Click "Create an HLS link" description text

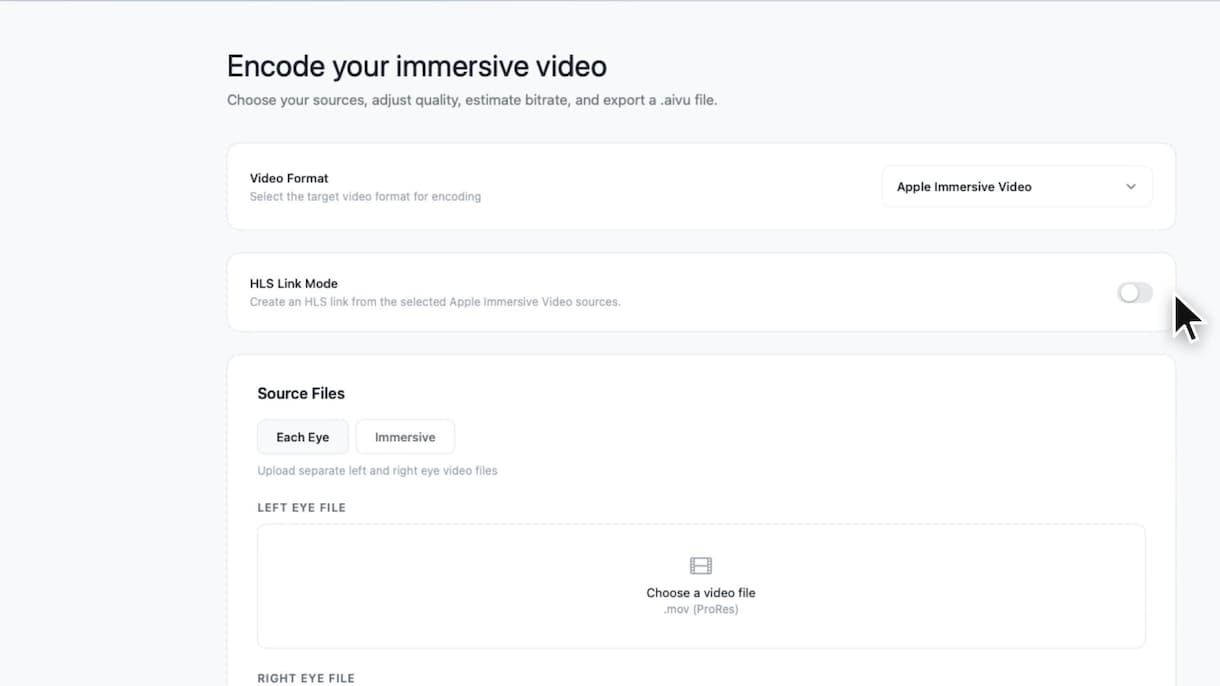tap(435, 302)
